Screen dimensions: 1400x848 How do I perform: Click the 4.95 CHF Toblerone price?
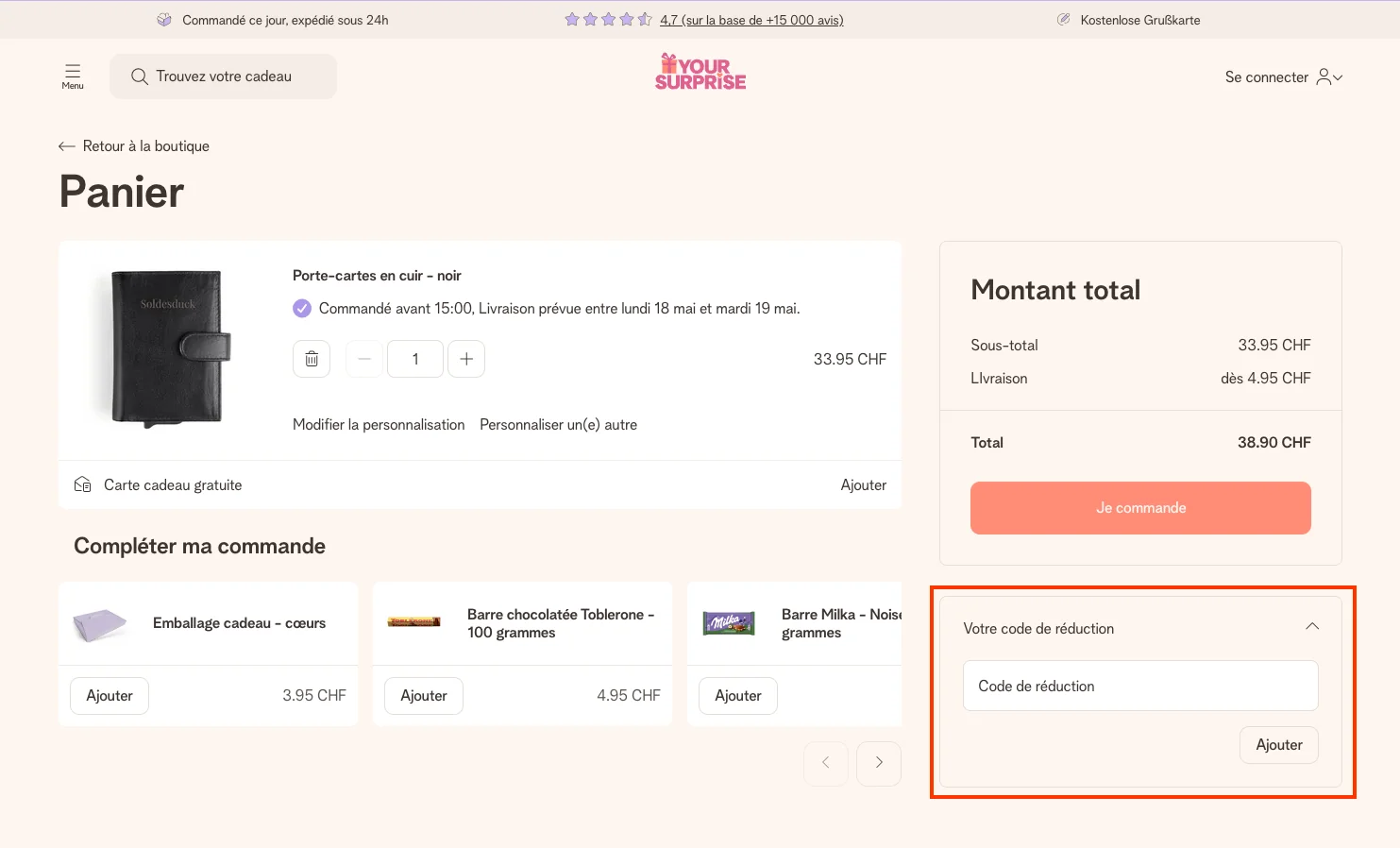[629, 695]
